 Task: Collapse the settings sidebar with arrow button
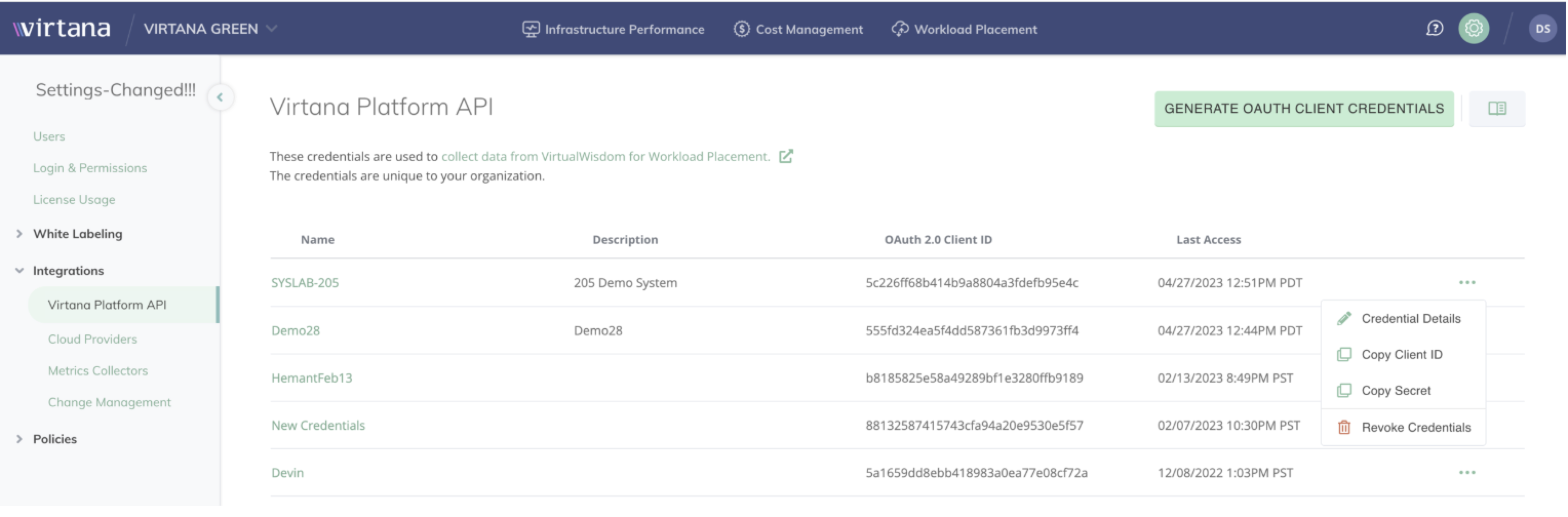coord(220,97)
